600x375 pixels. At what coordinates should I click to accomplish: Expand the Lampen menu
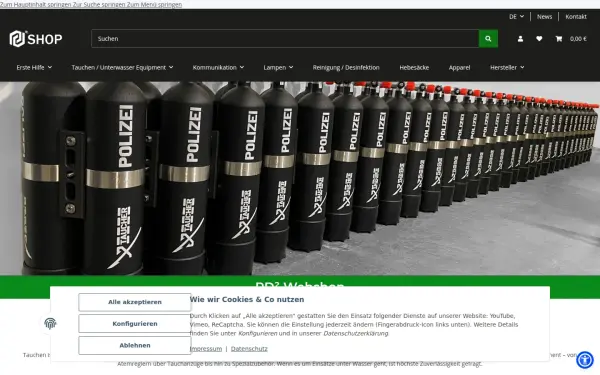point(278,67)
